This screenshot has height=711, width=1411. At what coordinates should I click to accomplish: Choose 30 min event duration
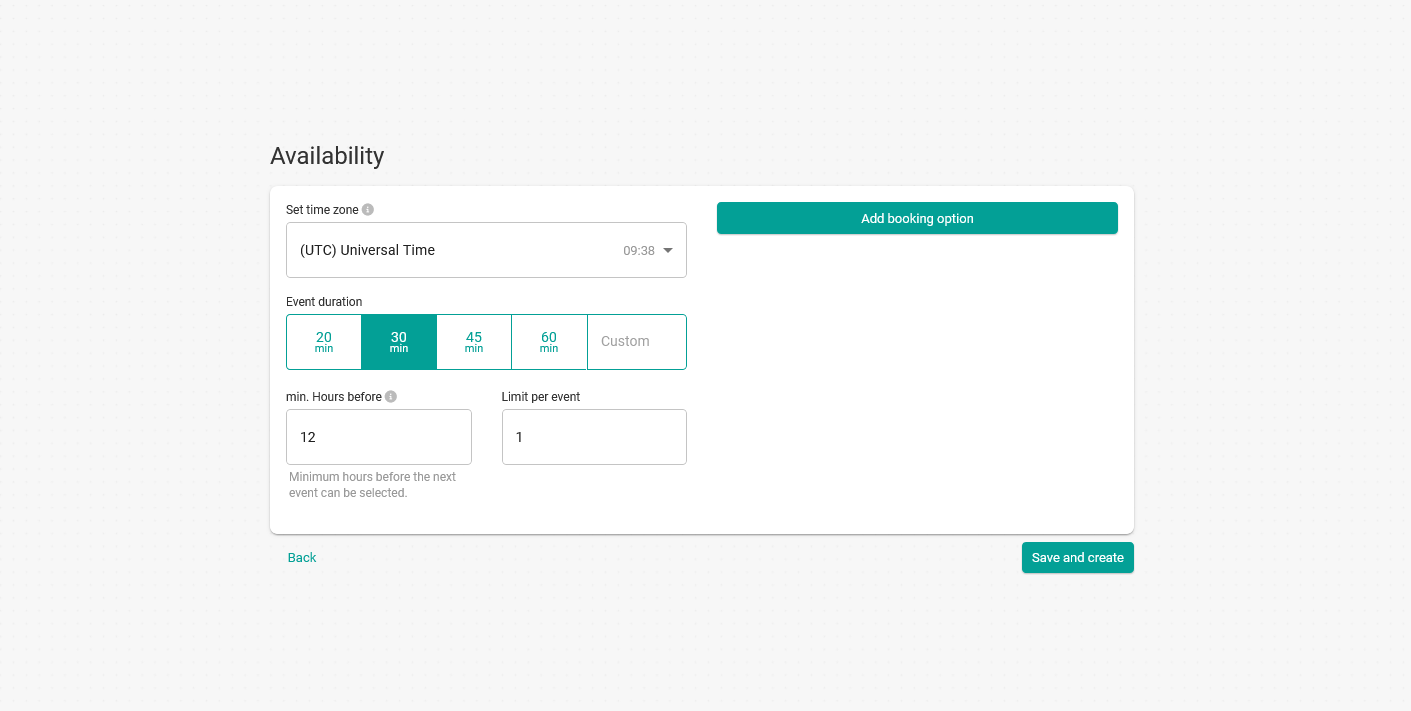point(399,342)
